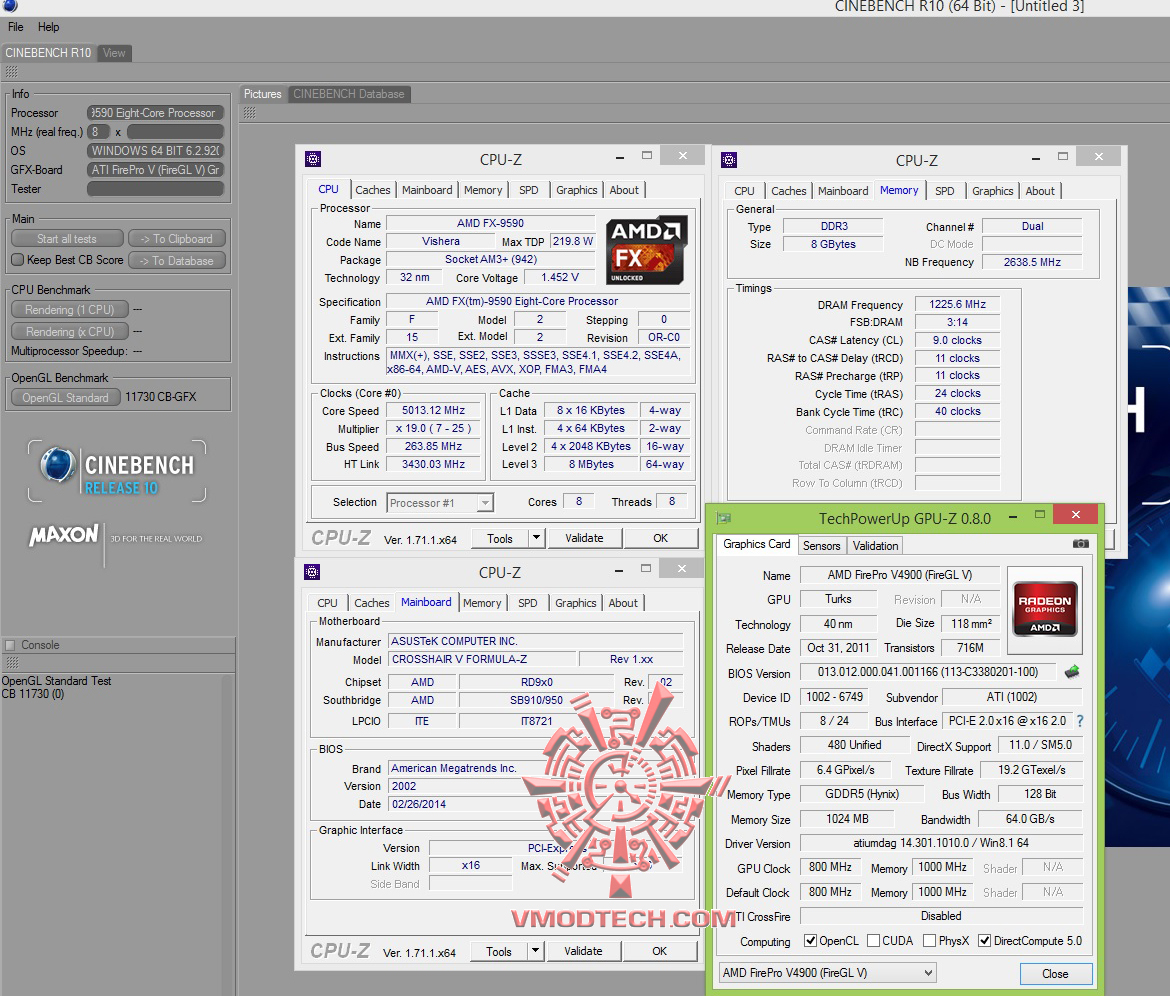
Task: Click the Console panel grip handle icon
Action: click(11, 663)
